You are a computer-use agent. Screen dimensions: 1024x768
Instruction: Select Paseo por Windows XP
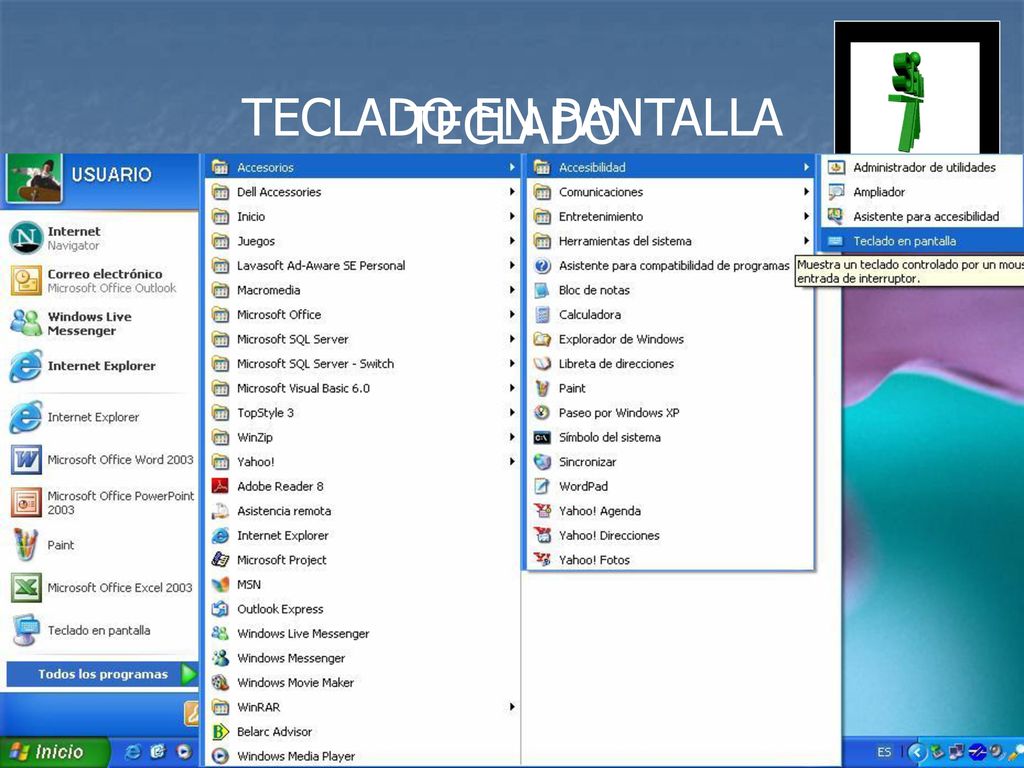click(671, 413)
